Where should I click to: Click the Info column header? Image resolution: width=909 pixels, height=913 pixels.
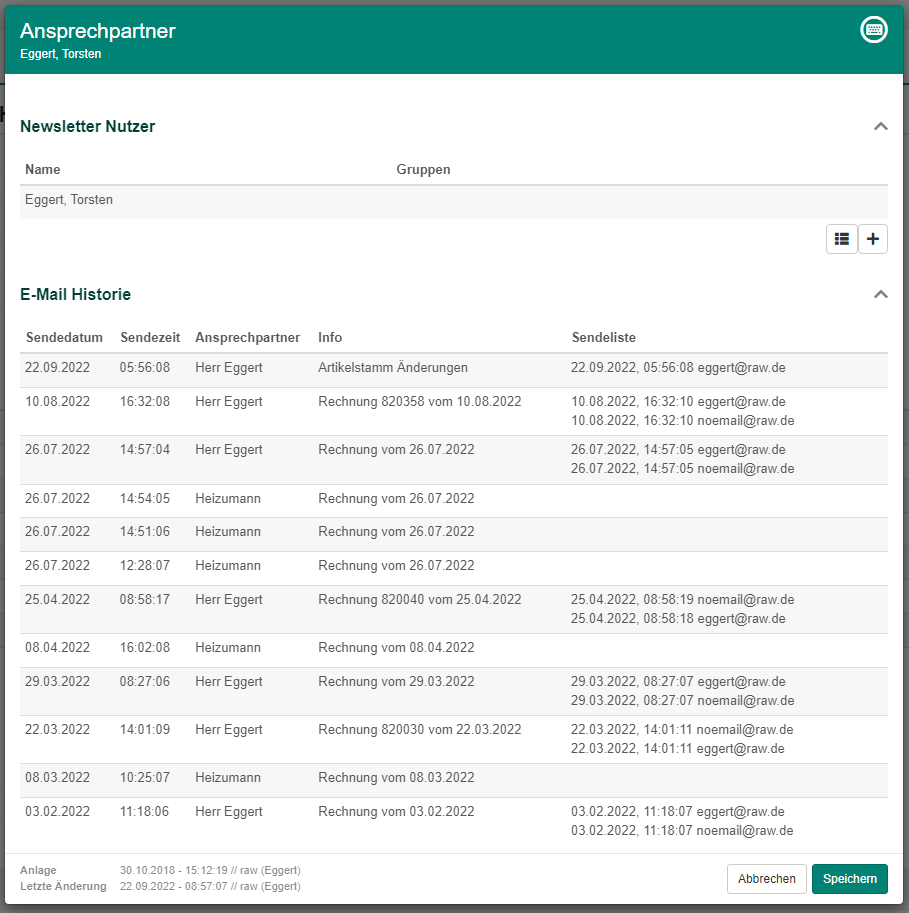coord(330,338)
